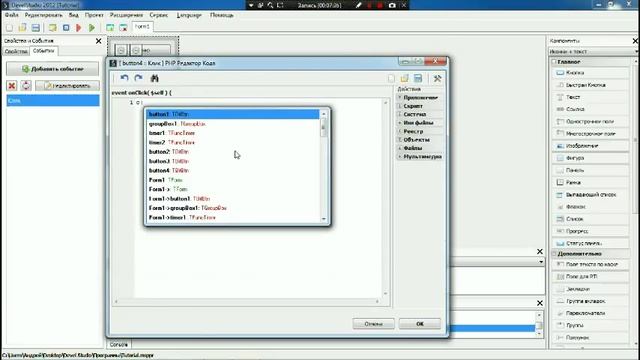Choose timer2 in autocomplete list

point(233,142)
